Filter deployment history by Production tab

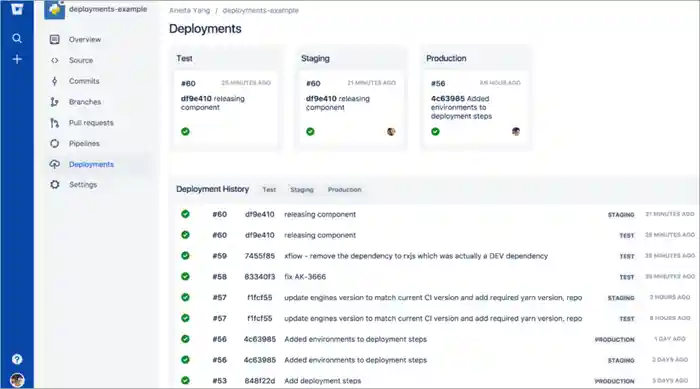coord(344,190)
